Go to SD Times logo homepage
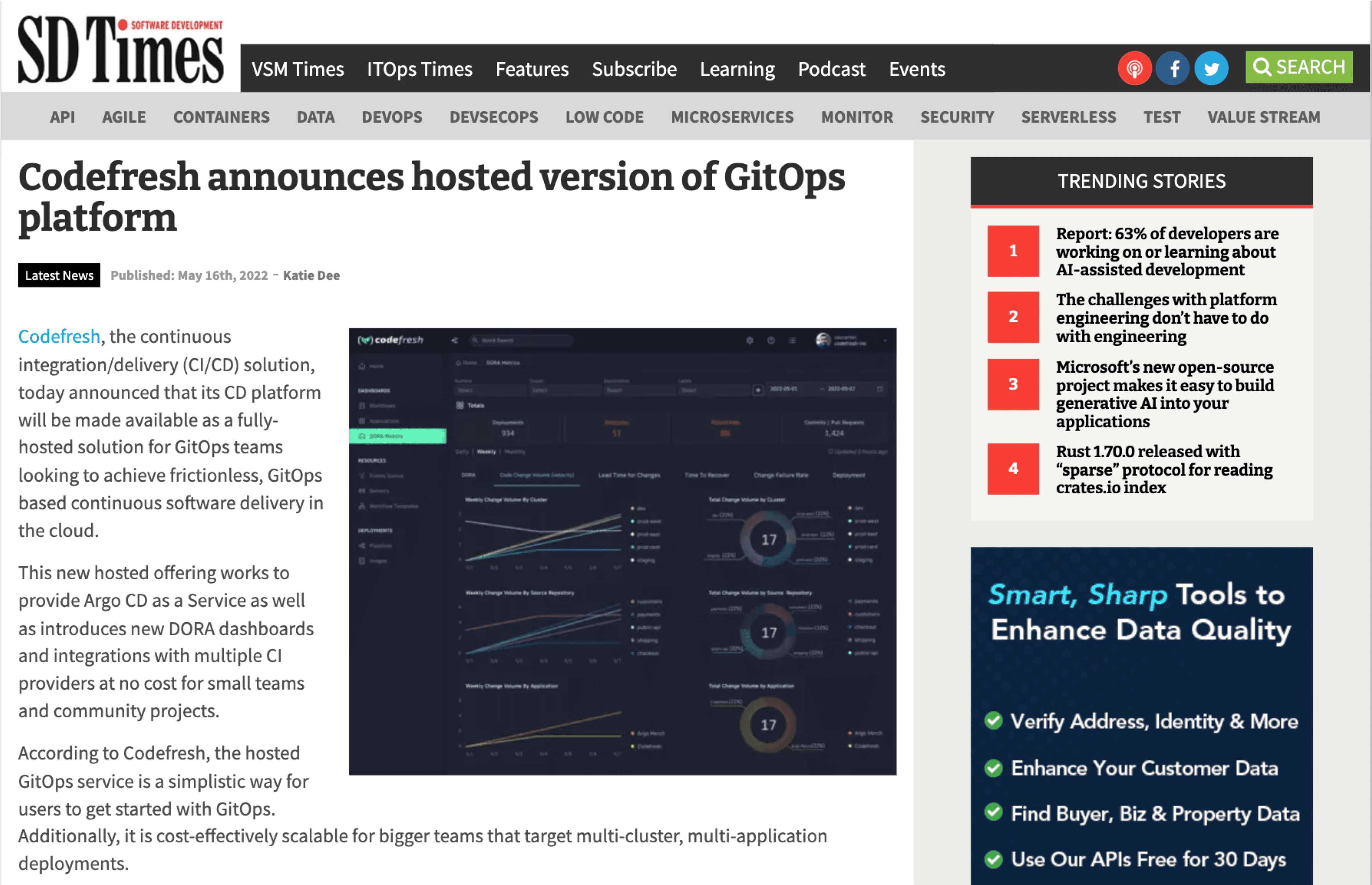The width and height of the screenshot is (1372, 885). [x=120, y=51]
